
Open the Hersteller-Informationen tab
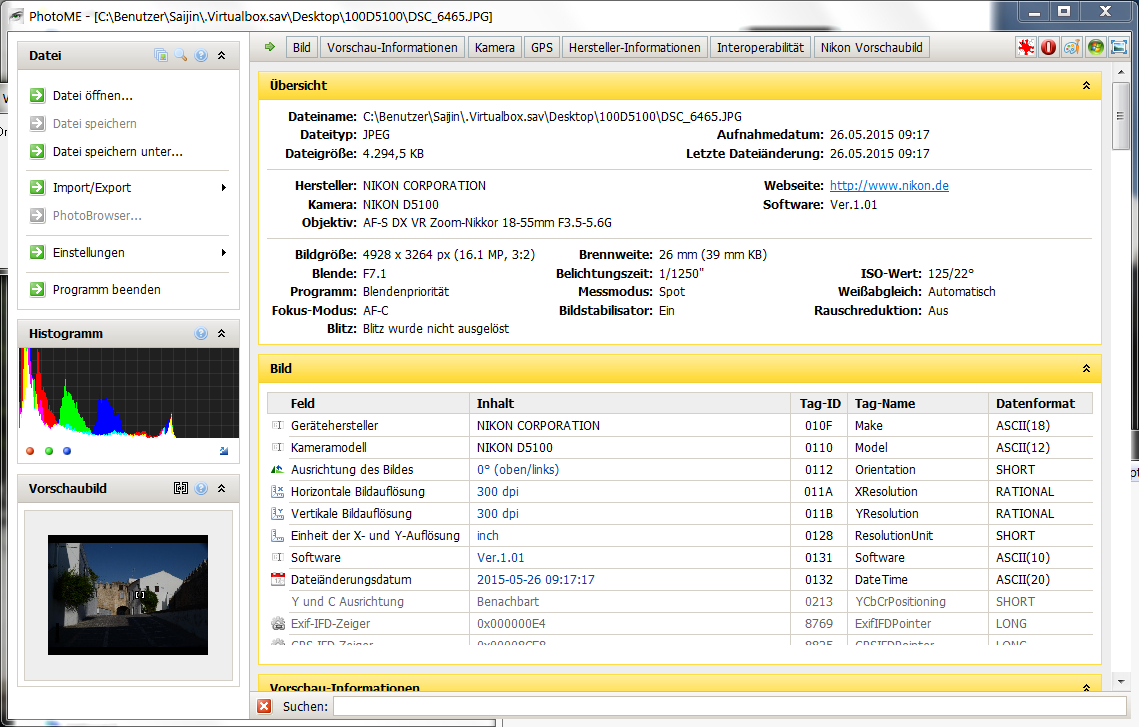(635, 47)
